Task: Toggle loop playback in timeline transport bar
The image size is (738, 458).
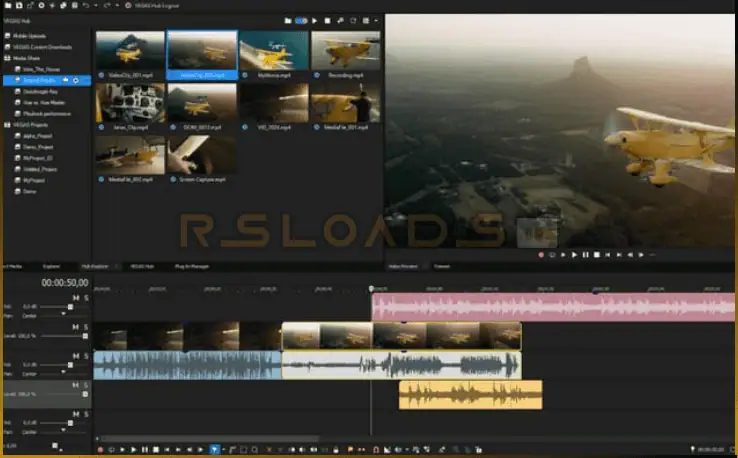Action: point(111,450)
